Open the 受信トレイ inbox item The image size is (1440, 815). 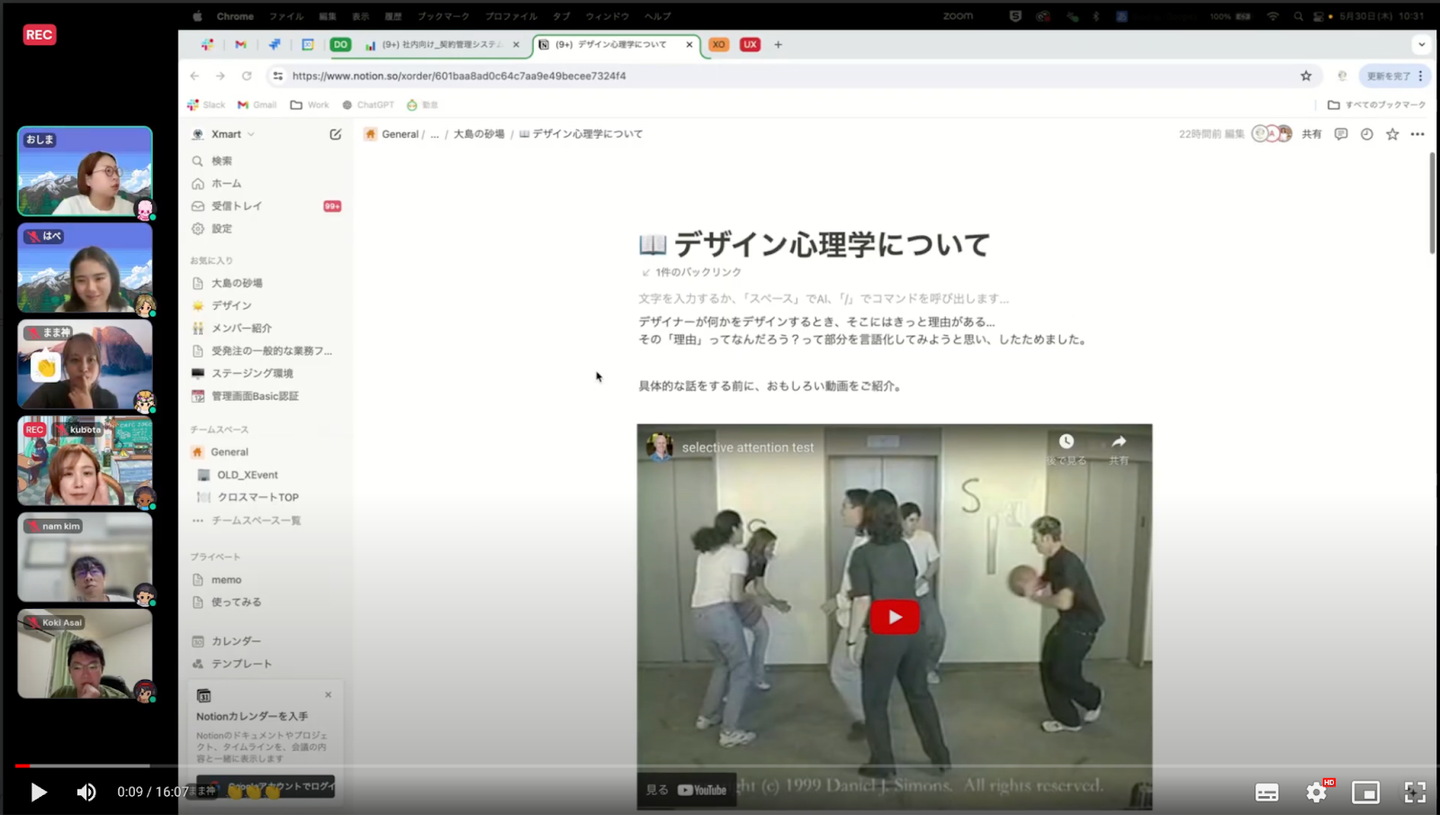click(x=236, y=206)
